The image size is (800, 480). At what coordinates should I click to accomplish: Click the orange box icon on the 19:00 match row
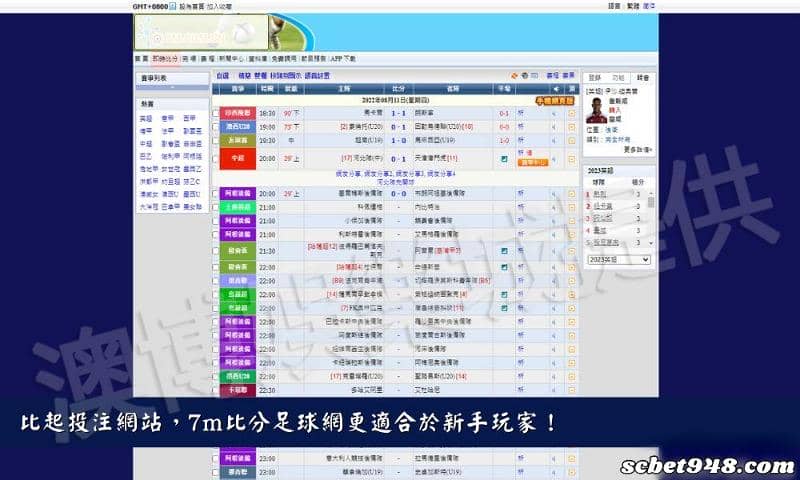[x=571, y=127]
